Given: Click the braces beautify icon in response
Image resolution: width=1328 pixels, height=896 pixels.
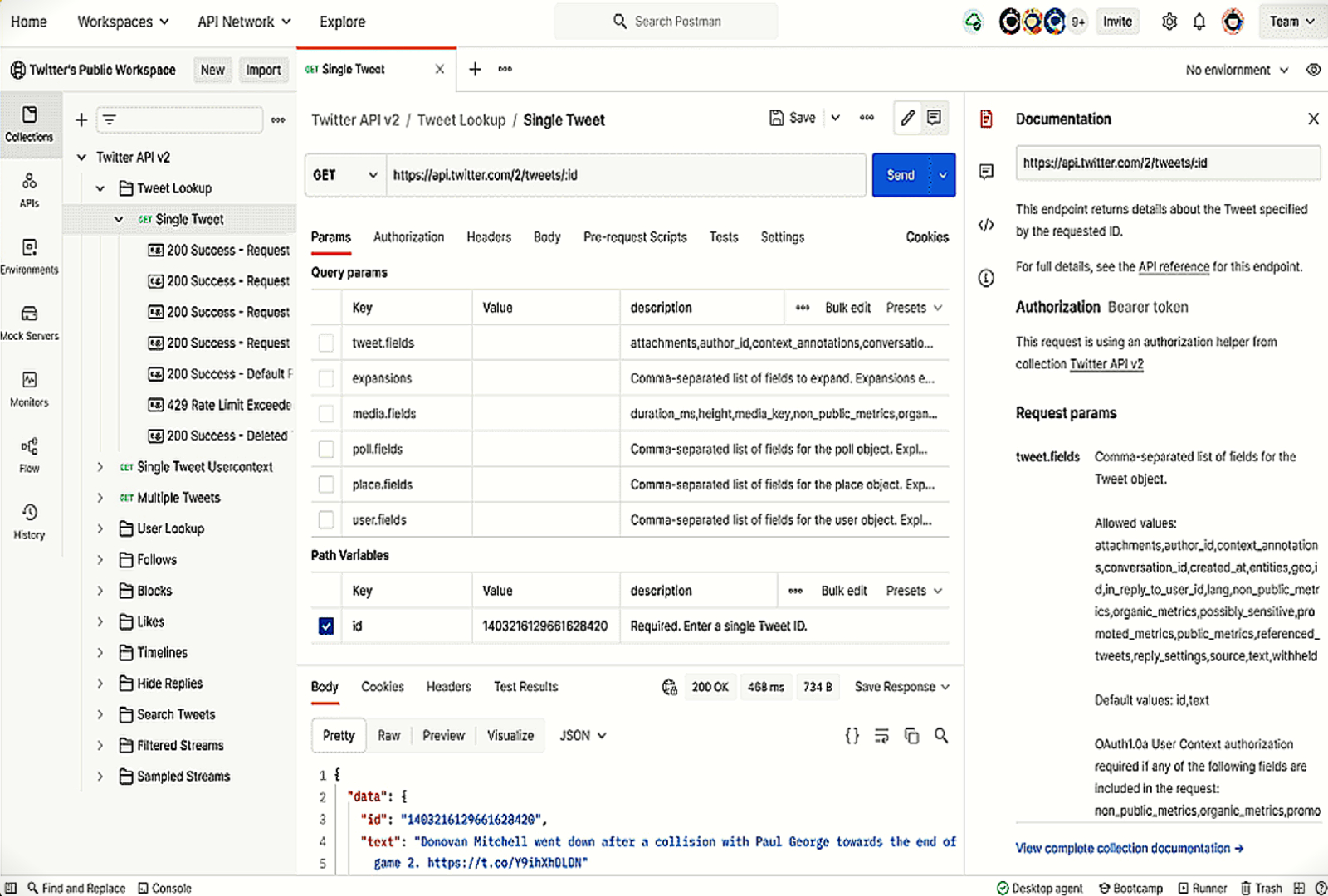Looking at the screenshot, I should [852, 736].
